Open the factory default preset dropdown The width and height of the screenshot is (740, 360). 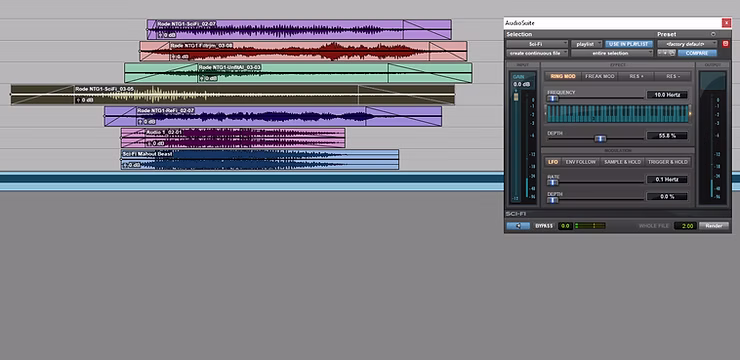point(687,43)
